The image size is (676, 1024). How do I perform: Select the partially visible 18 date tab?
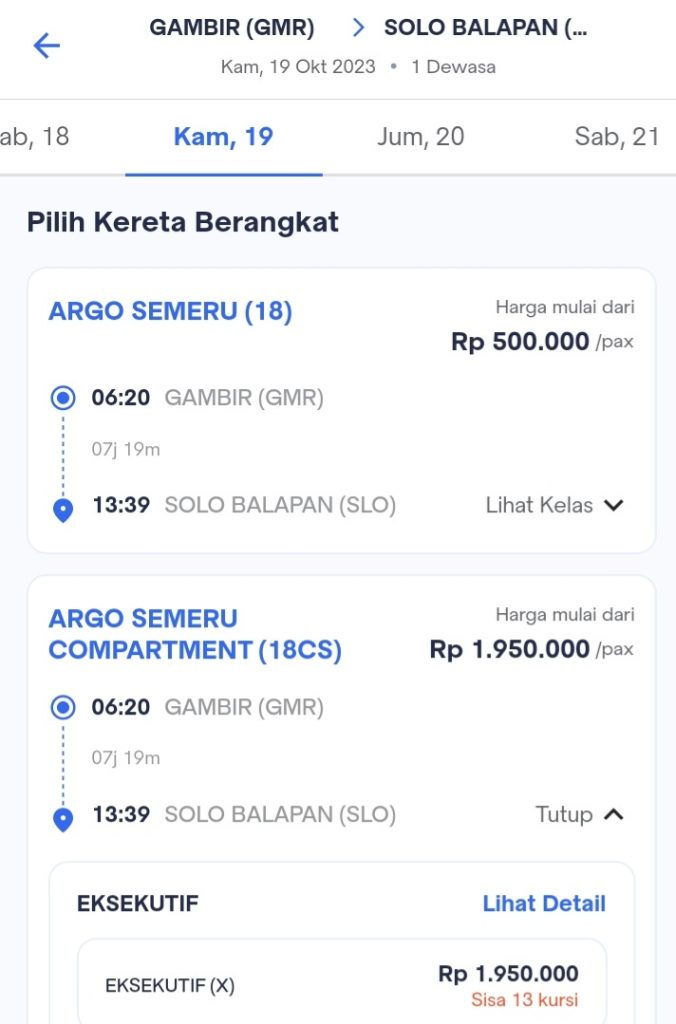[x=35, y=137]
